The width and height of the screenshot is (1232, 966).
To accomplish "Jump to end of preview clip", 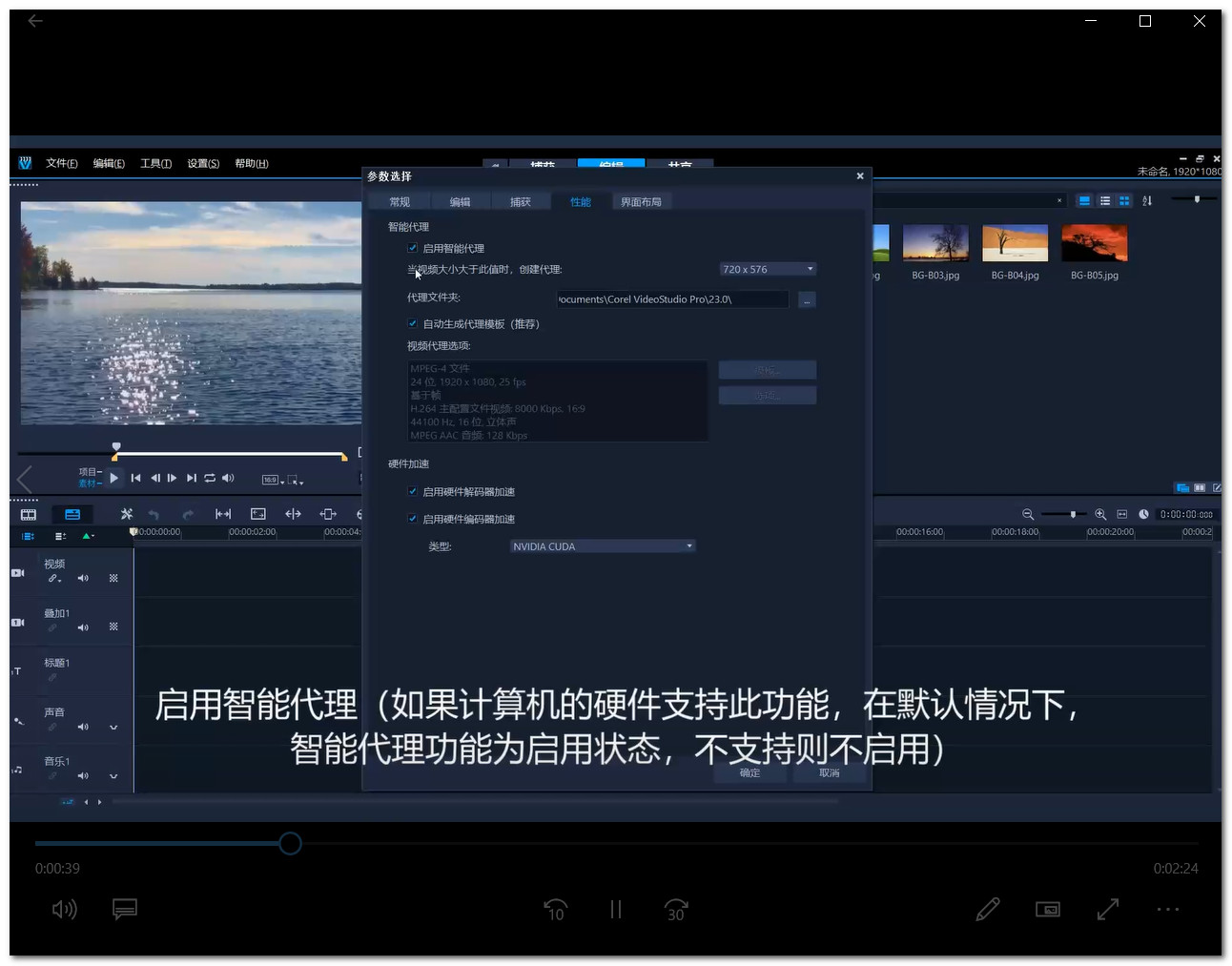I will coord(191,478).
